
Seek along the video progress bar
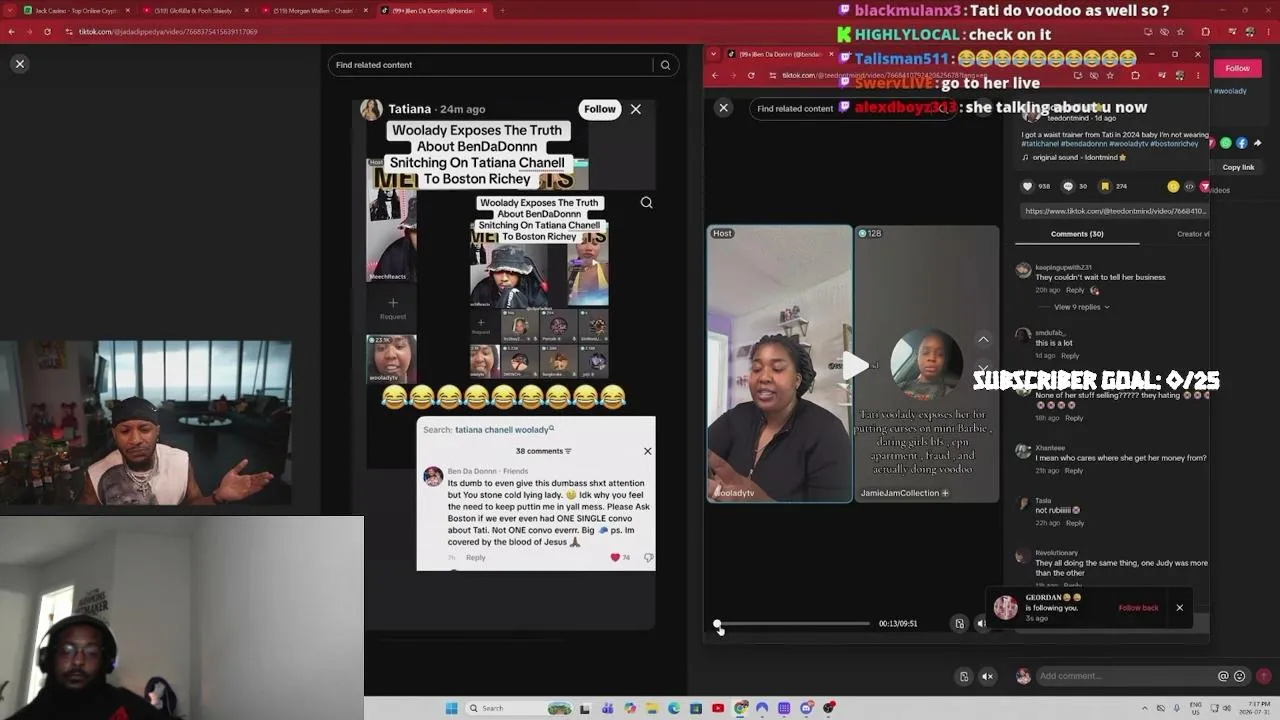[793, 624]
